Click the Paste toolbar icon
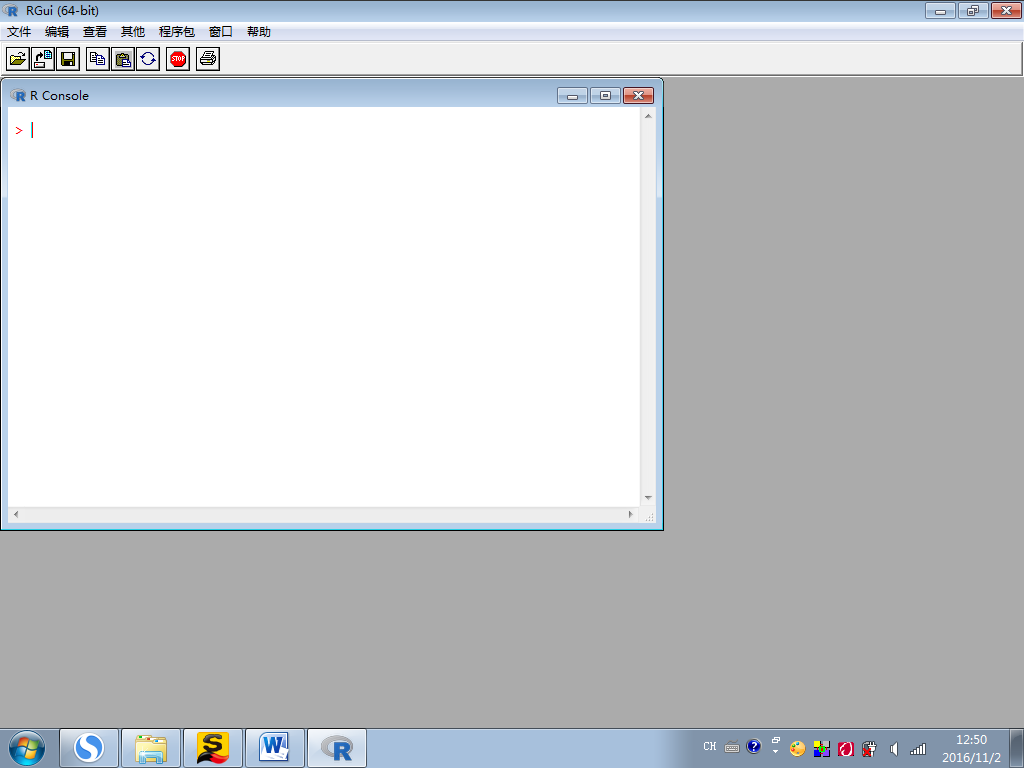Viewport: 1024px width, 768px height. click(123, 59)
